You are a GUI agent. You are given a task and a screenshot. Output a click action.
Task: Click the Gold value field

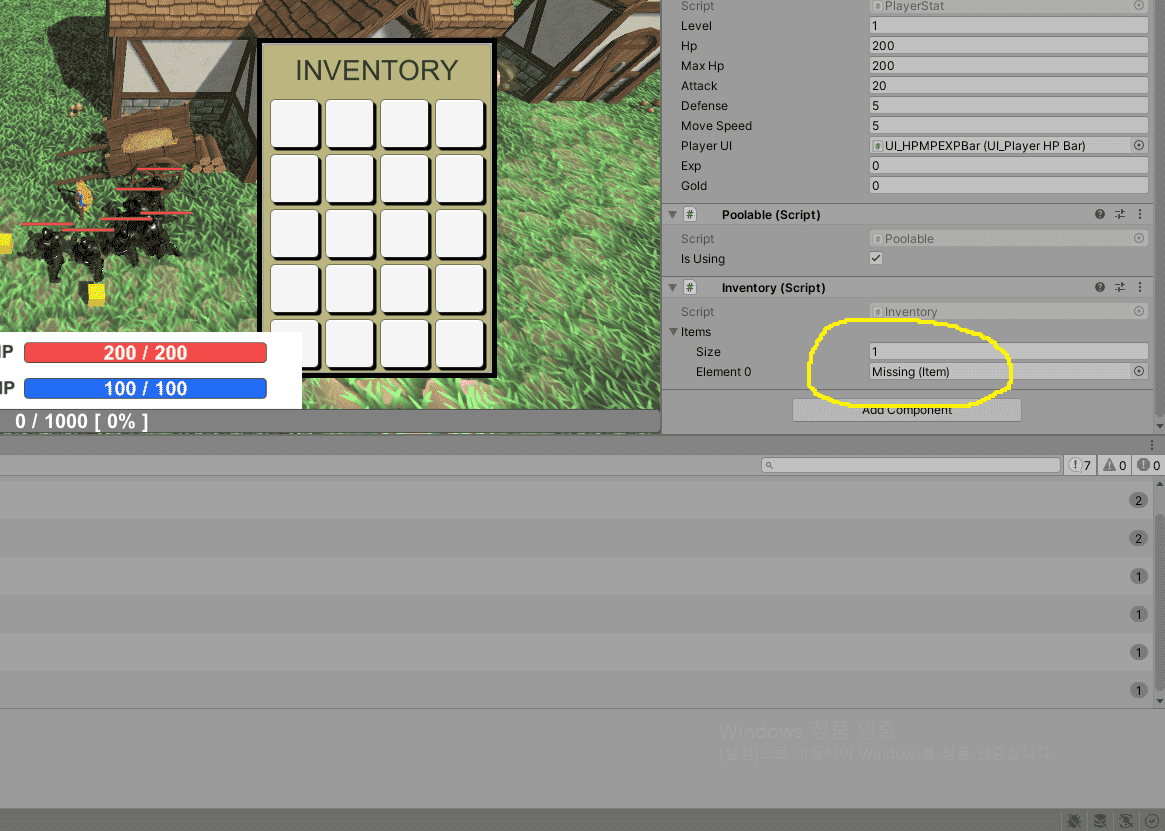coord(1008,186)
